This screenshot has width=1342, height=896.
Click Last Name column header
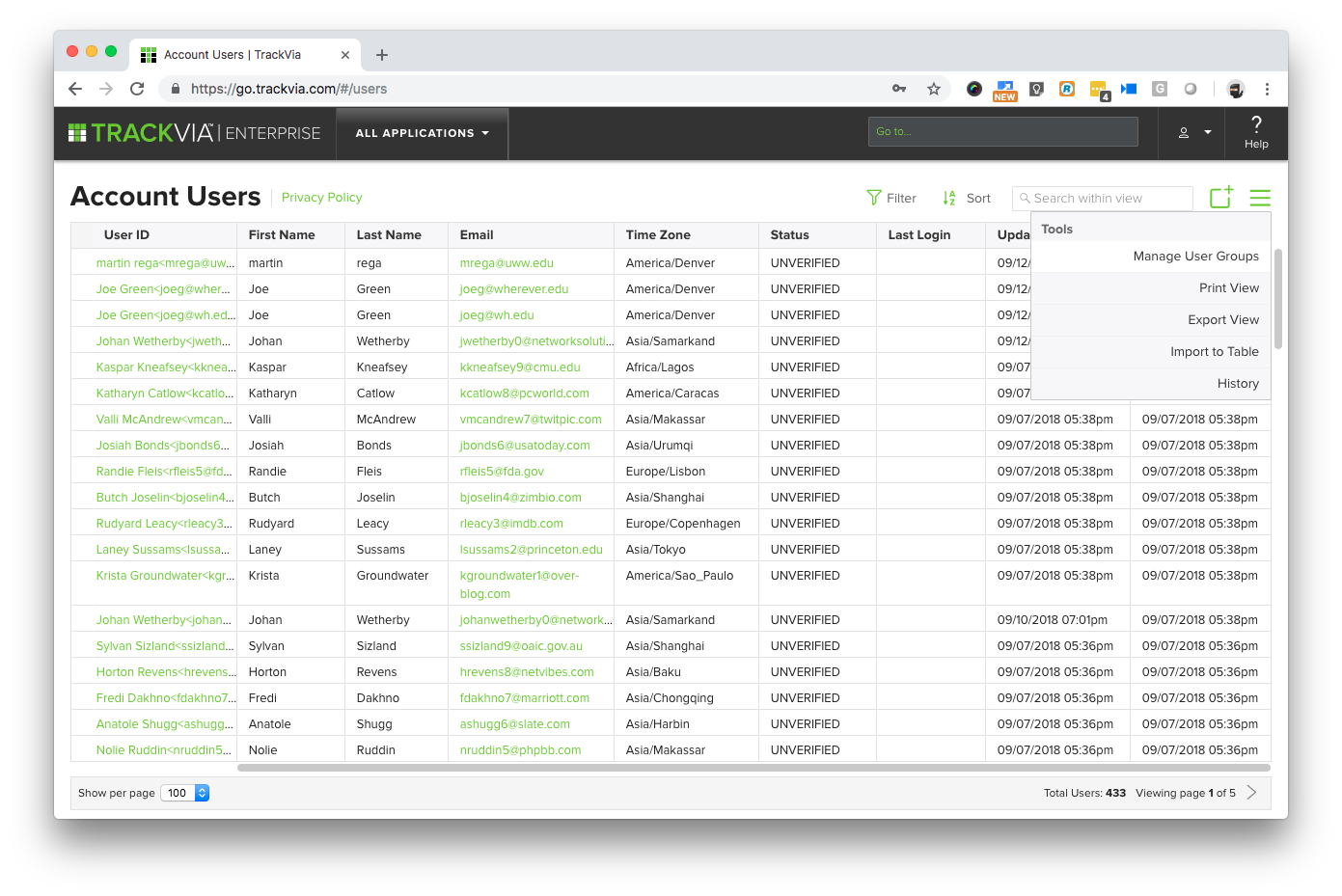pyautogui.click(x=389, y=235)
